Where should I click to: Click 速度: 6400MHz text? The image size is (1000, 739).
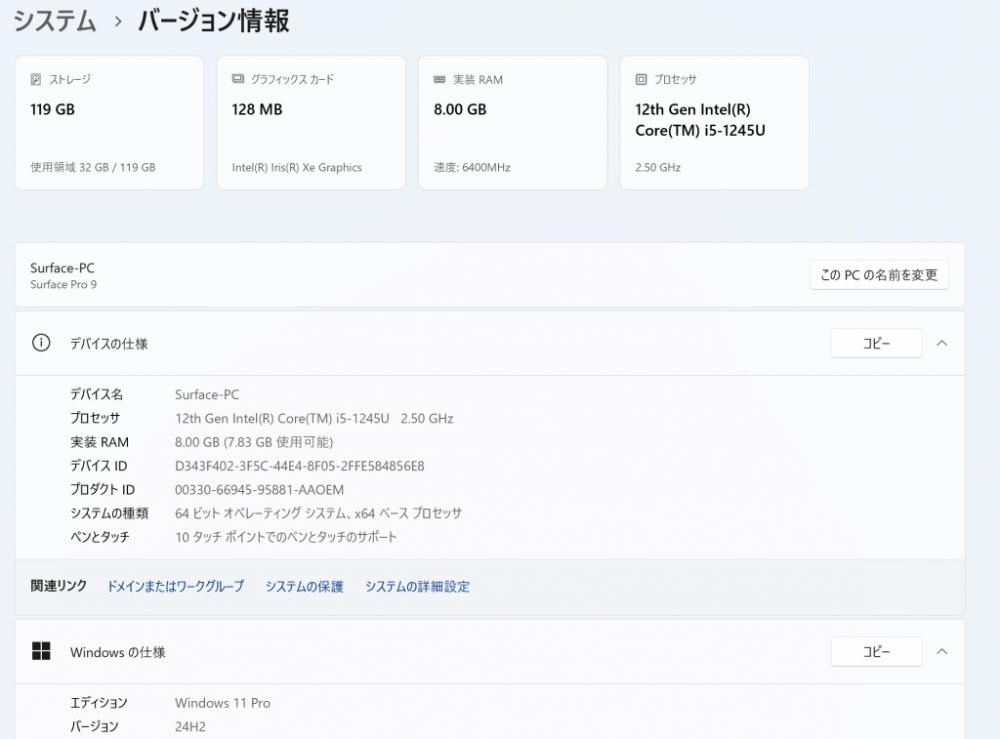pyautogui.click(x=472, y=167)
